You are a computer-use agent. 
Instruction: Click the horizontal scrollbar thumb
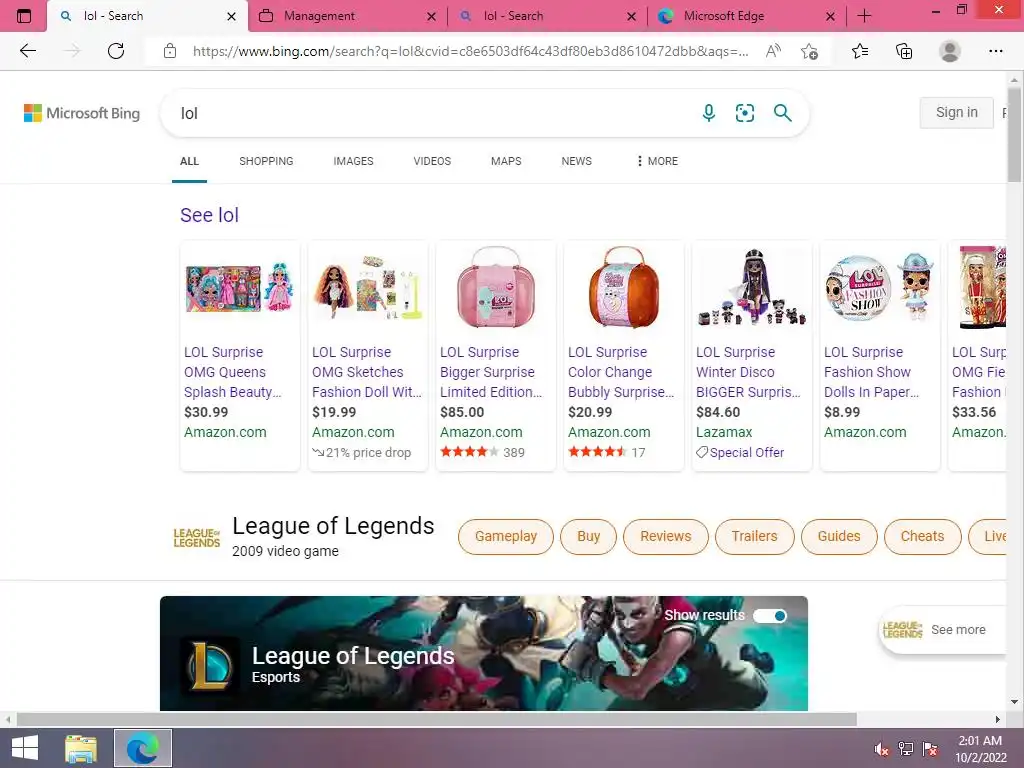click(436, 719)
